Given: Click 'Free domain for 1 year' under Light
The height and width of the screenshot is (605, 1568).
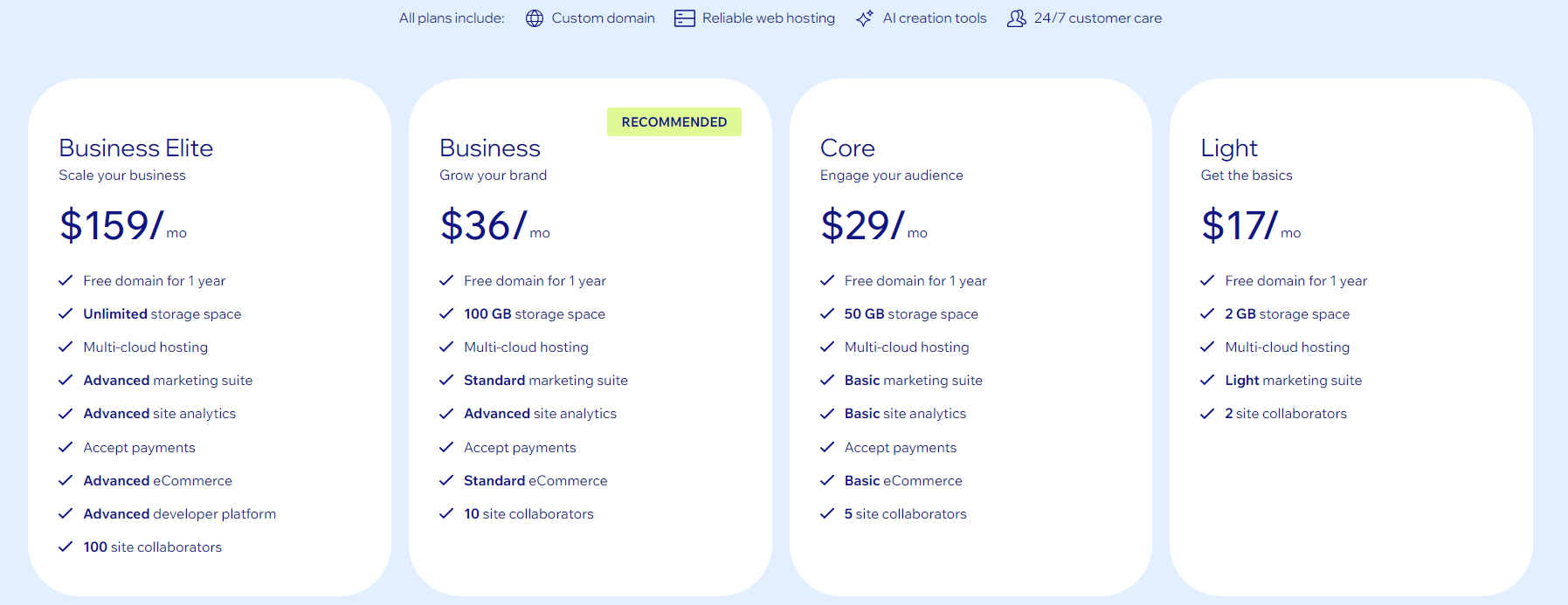Looking at the screenshot, I should point(1295,280).
